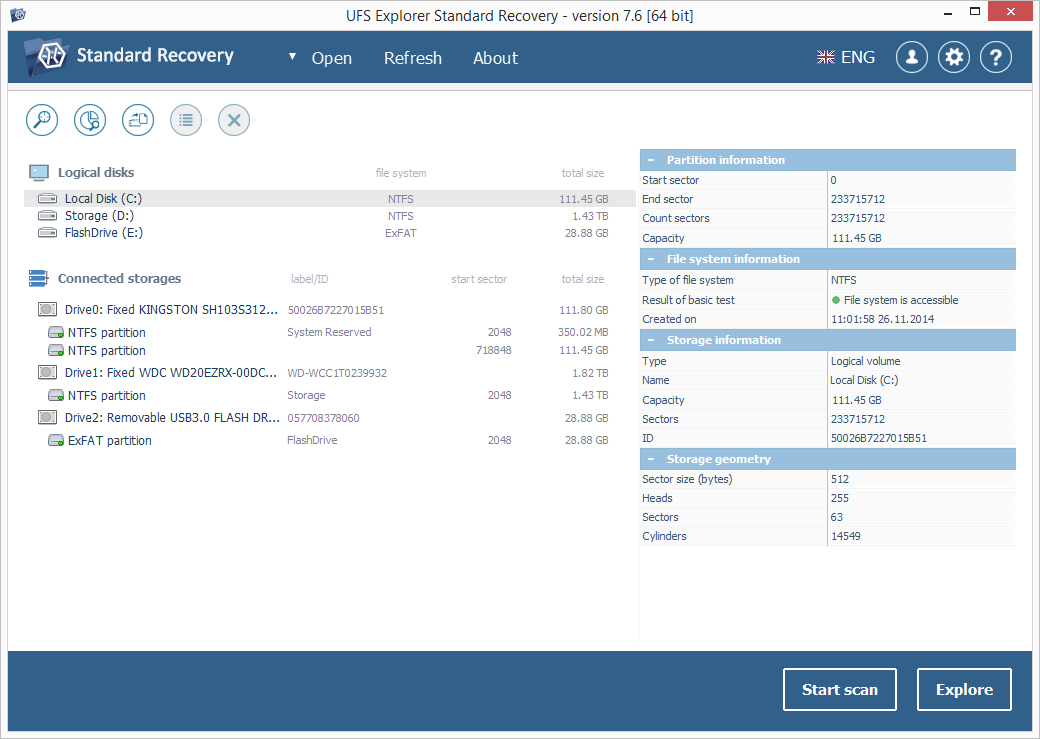
Task: Select the 111.45 GB NTFS partition under Drive0
Action: point(330,350)
